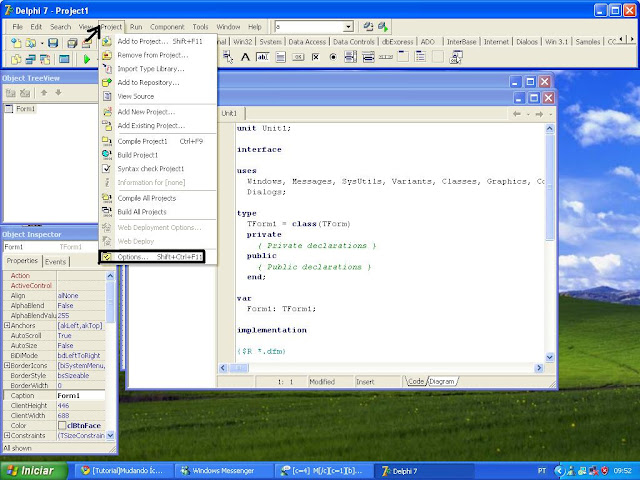Open Windows Messenger taskbar button

223,471
